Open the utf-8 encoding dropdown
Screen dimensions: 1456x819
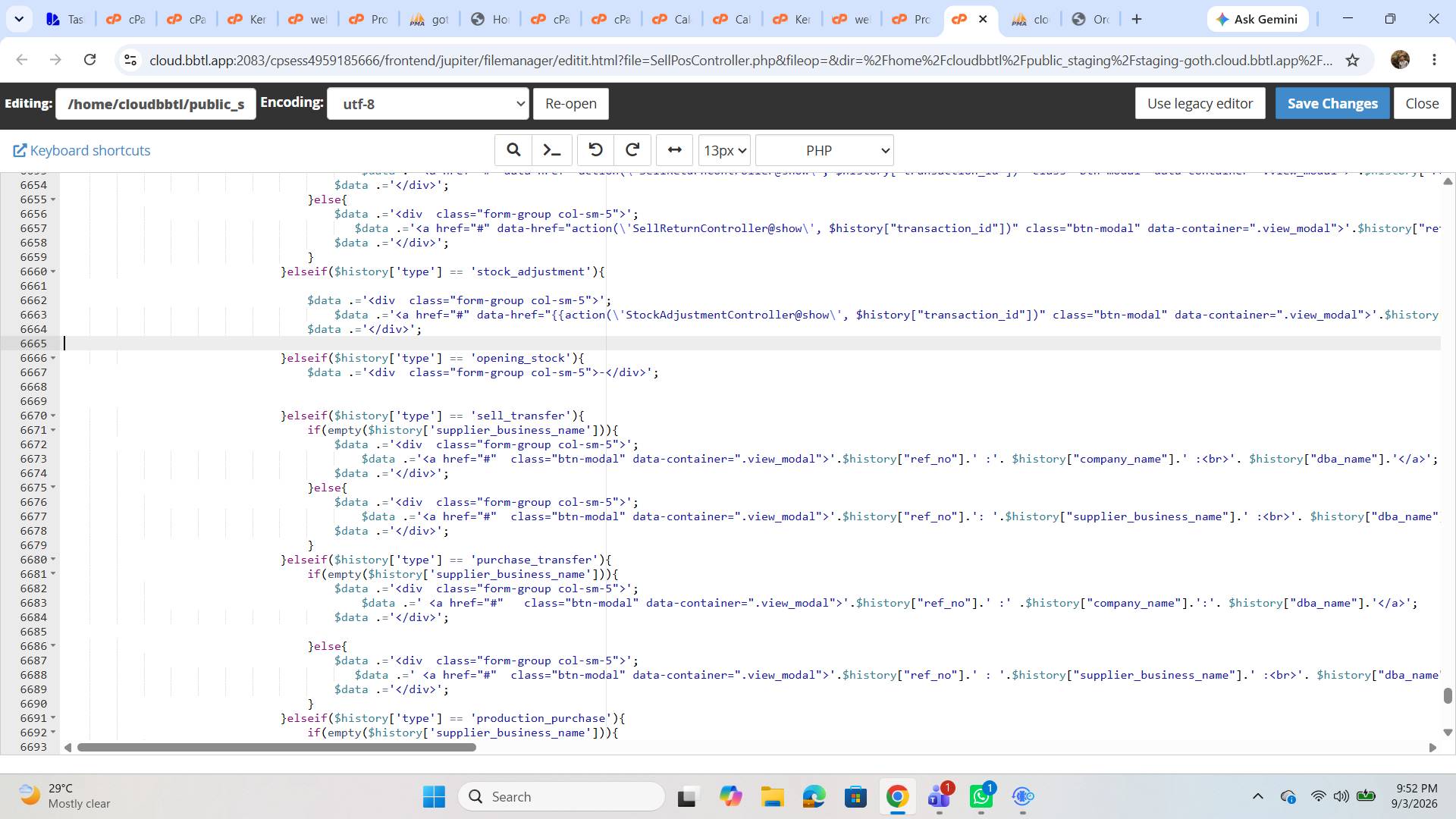coord(428,104)
